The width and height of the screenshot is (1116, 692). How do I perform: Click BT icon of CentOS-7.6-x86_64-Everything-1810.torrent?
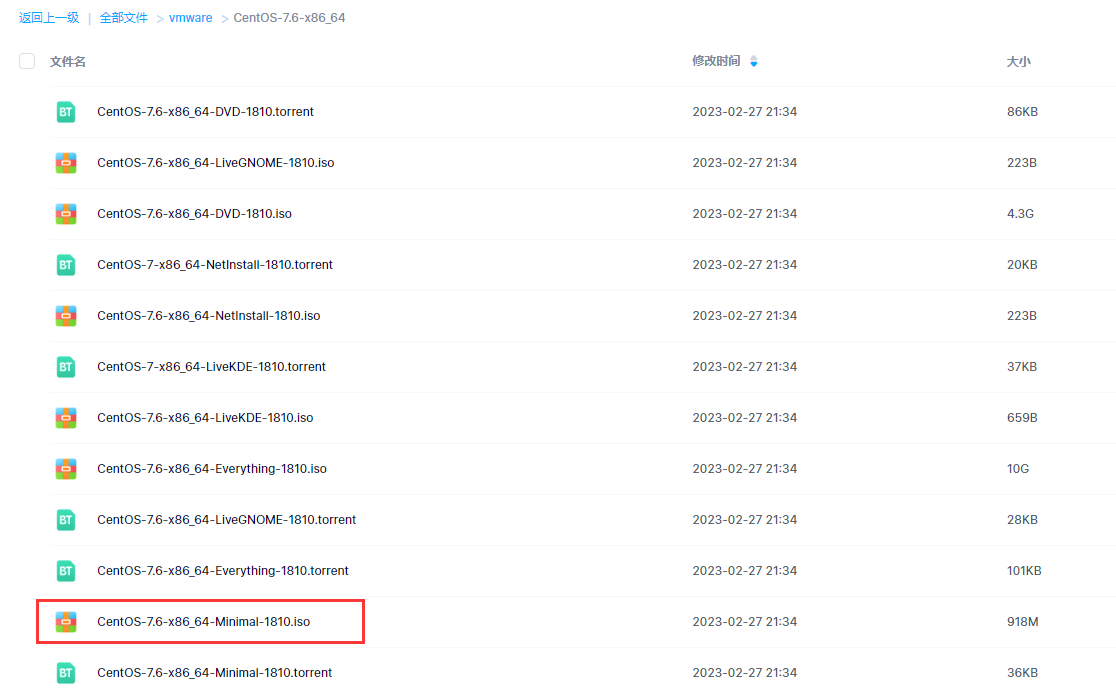point(66,571)
